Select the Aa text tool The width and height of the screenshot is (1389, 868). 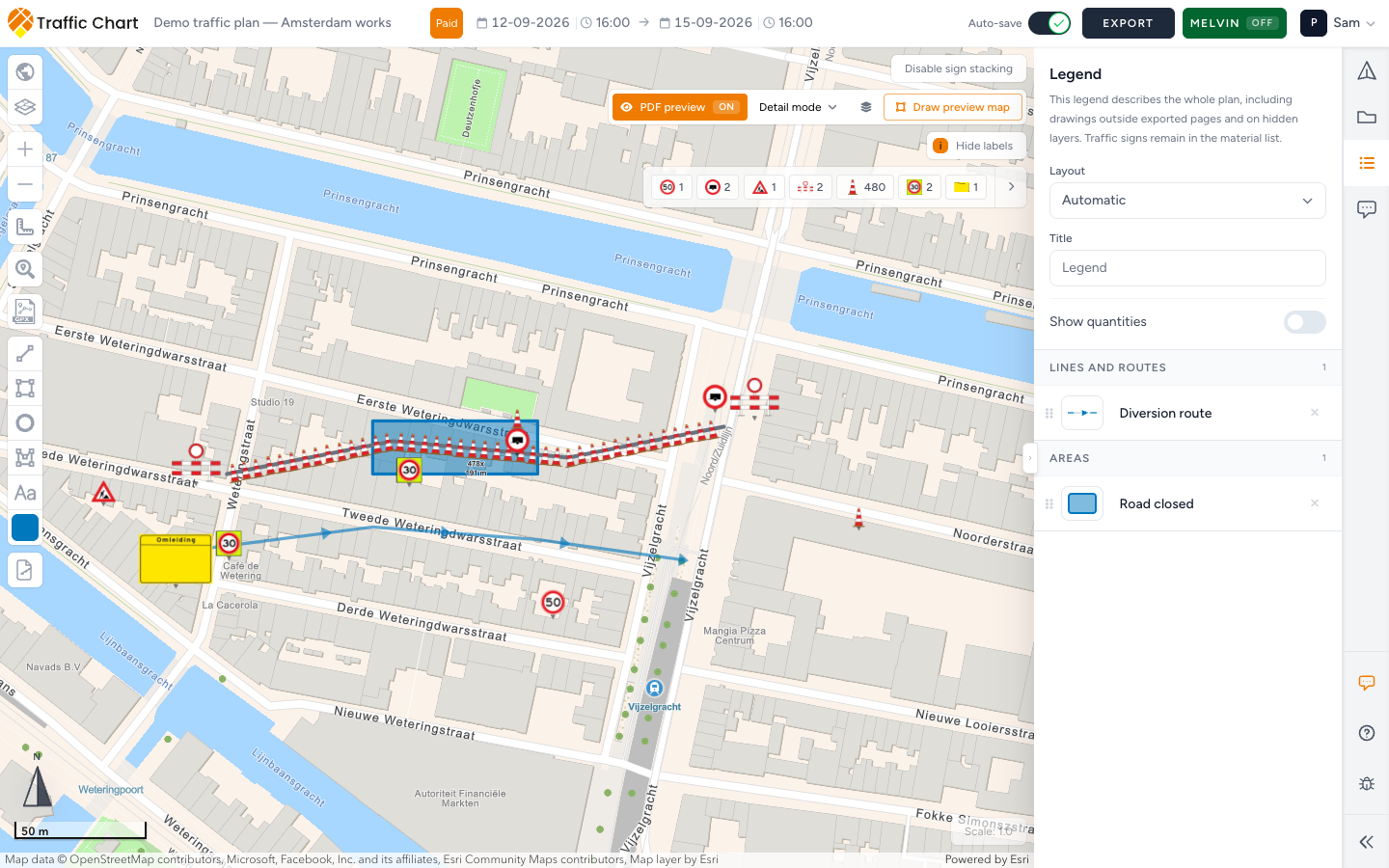click(x=25, y=493)
